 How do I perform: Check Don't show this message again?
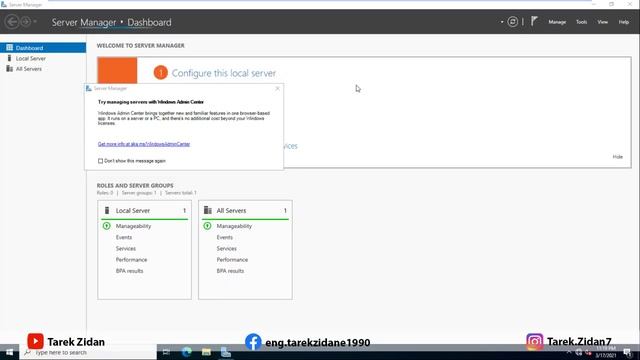pyautogui.click(x=100, y=161)
